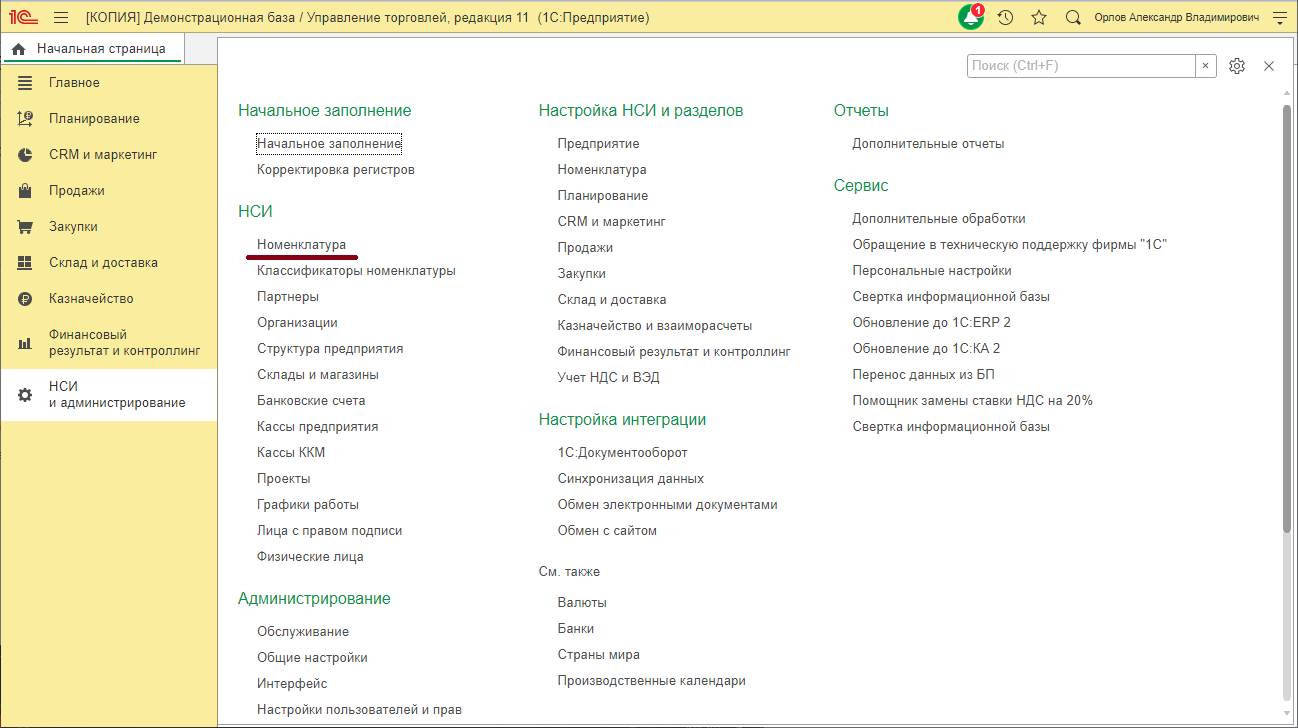The height and width of the screenshot is (728, 1298).
Task: Open the Сервис и настройки menu
Action: click(1279, 17)
